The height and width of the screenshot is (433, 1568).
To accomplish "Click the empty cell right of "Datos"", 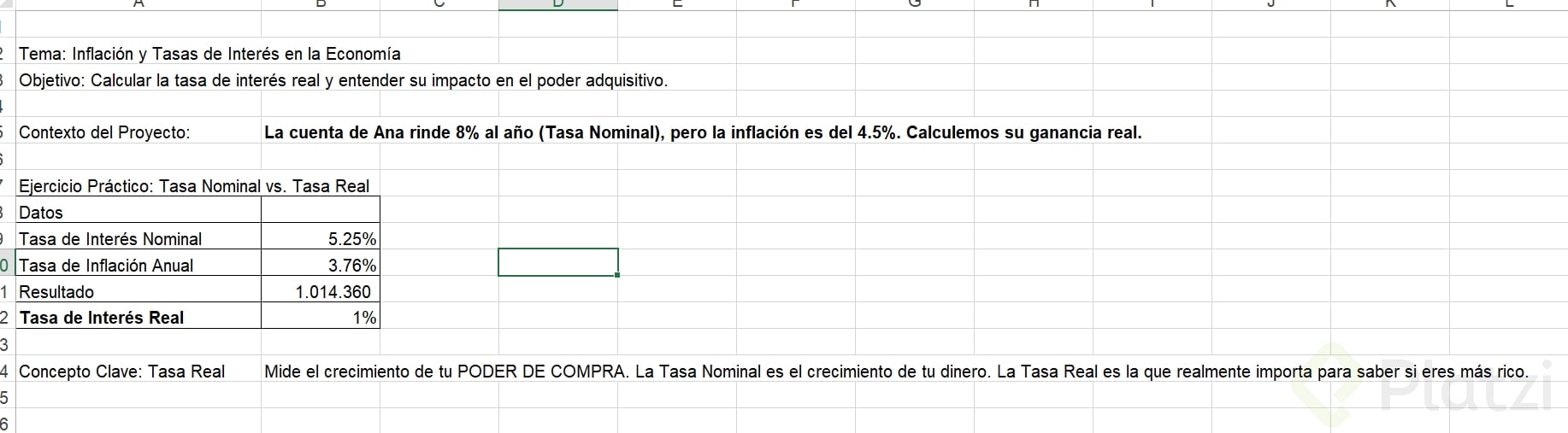I will coord(321,213).
